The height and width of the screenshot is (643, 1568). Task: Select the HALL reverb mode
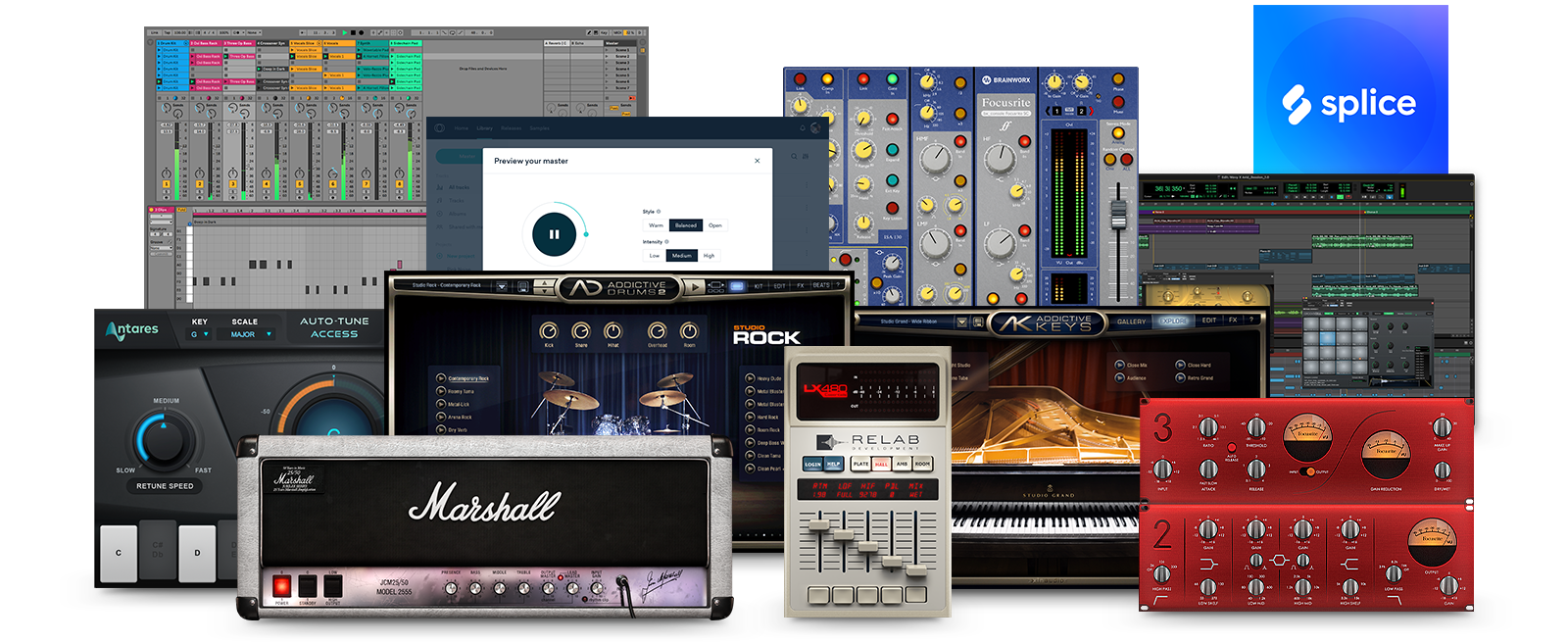(x=881, y=464)
